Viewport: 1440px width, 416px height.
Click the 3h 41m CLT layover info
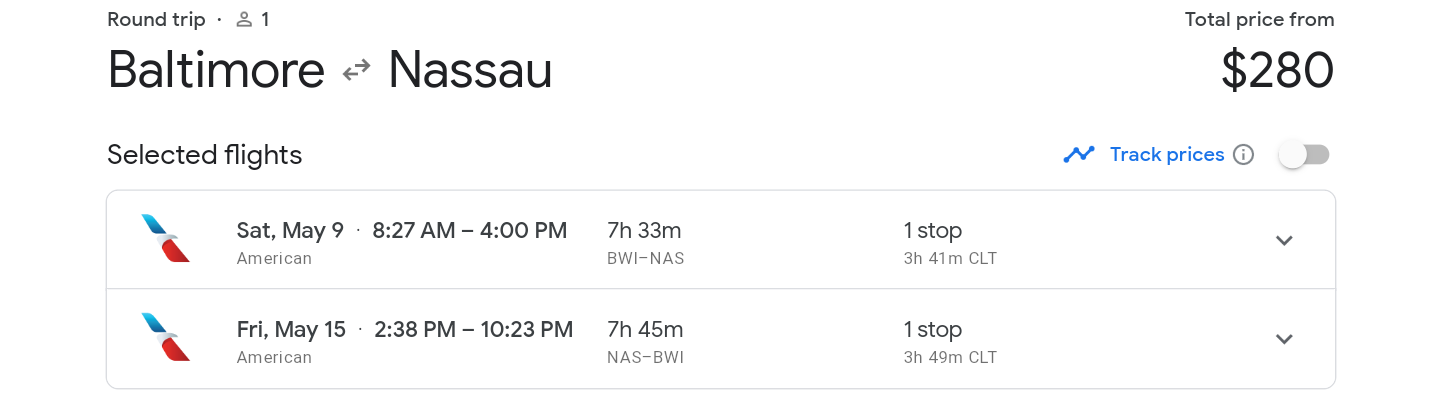(x=950, y=259)
